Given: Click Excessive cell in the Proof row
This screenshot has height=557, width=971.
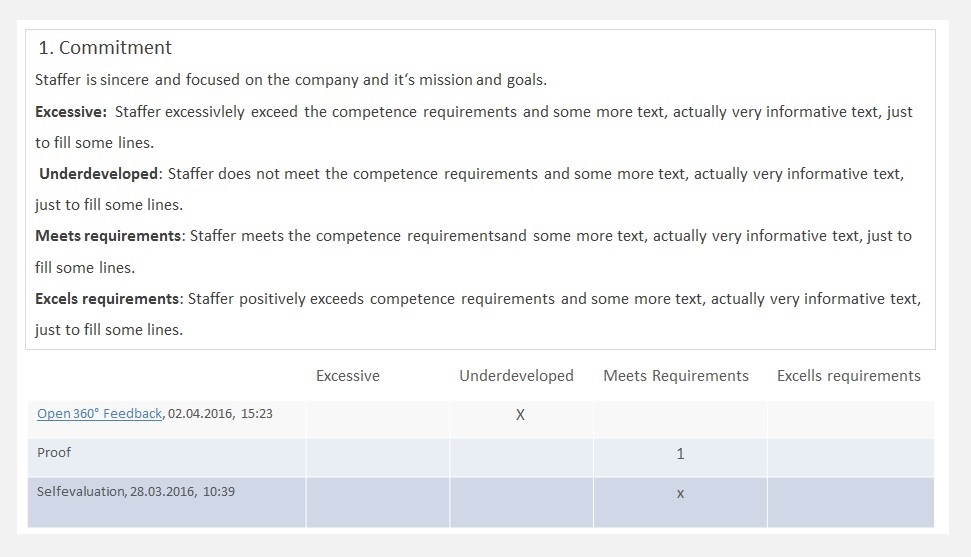Looking at the screenshot, I should point(377,457).
